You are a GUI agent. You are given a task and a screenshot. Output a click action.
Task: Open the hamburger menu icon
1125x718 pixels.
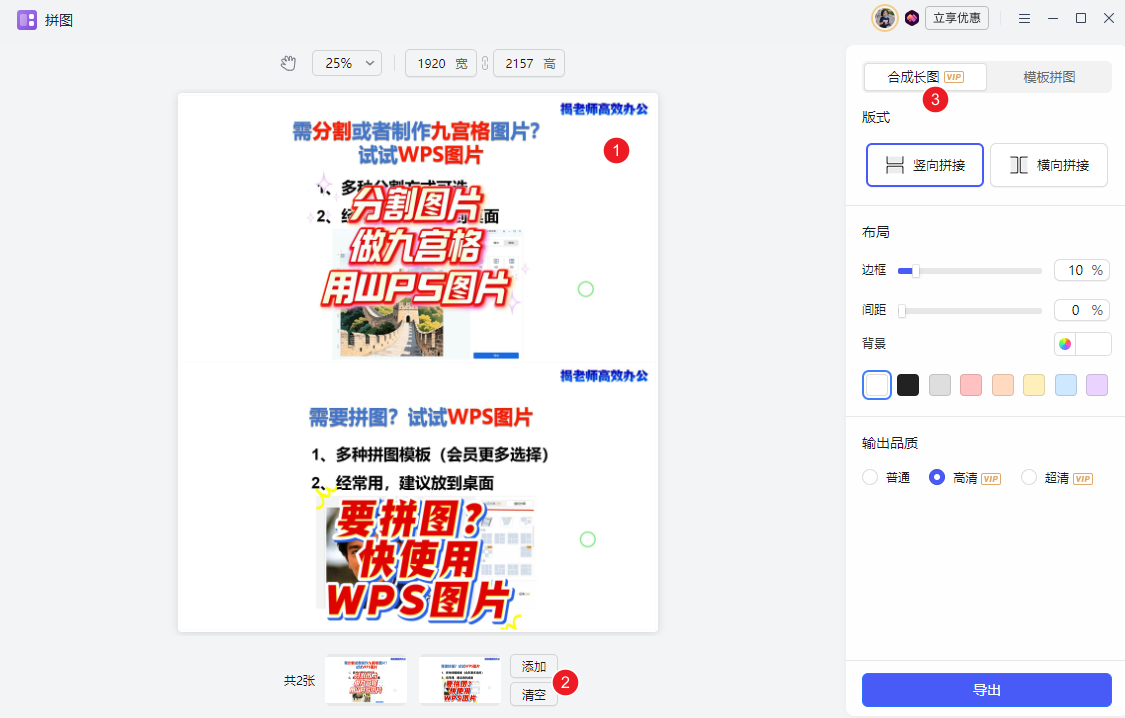[1025, 19]
